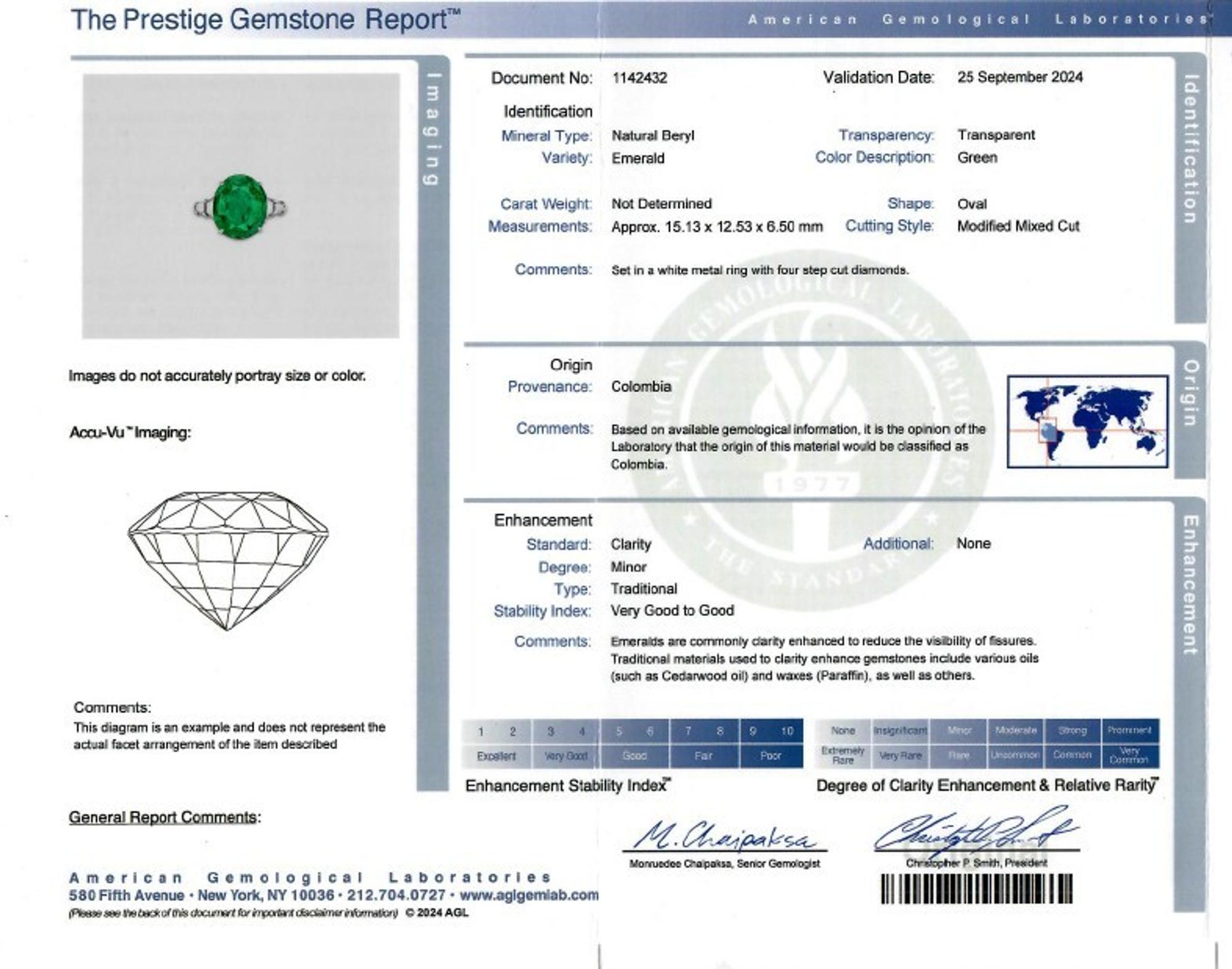Click the document number 1142432
The height and width of the screenshot is (969, 1232).
point(639,78)
